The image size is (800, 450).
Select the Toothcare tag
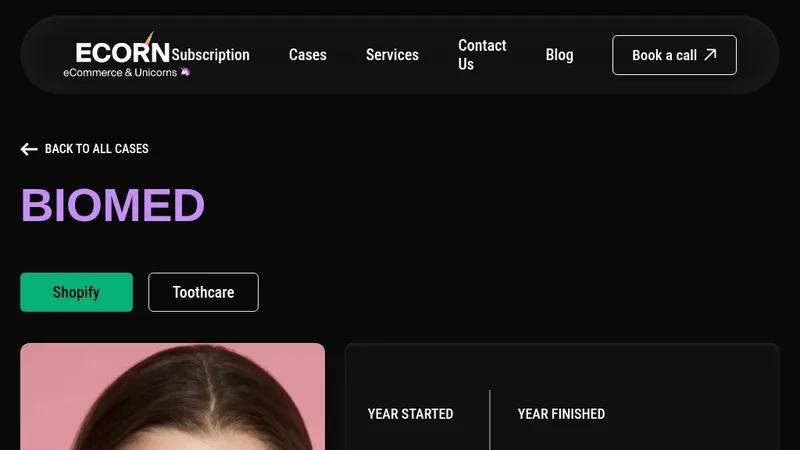pos(203,292)
